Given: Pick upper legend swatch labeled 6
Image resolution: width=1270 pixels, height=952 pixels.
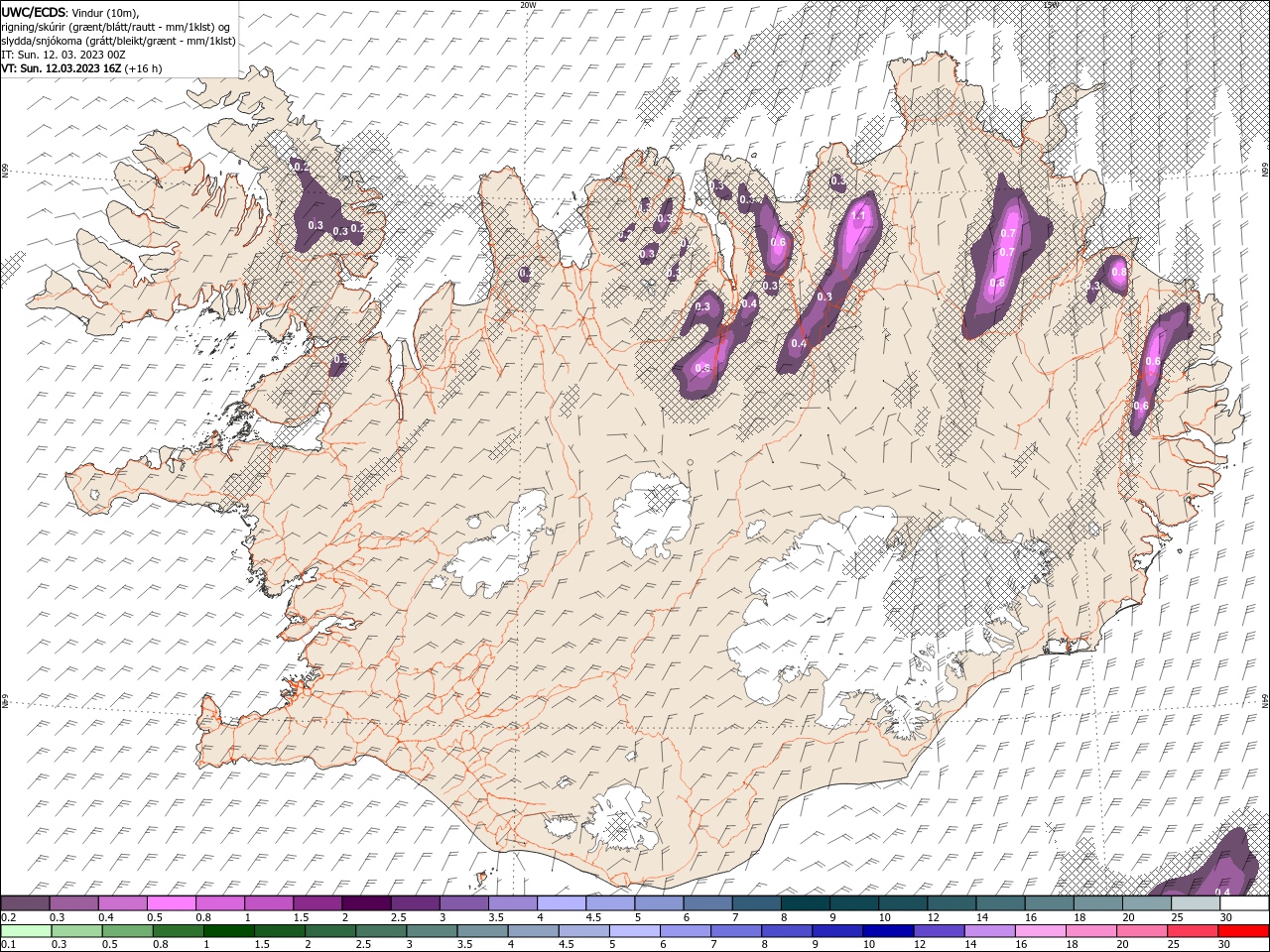Looking at the screenshot, I should [707, 903].
